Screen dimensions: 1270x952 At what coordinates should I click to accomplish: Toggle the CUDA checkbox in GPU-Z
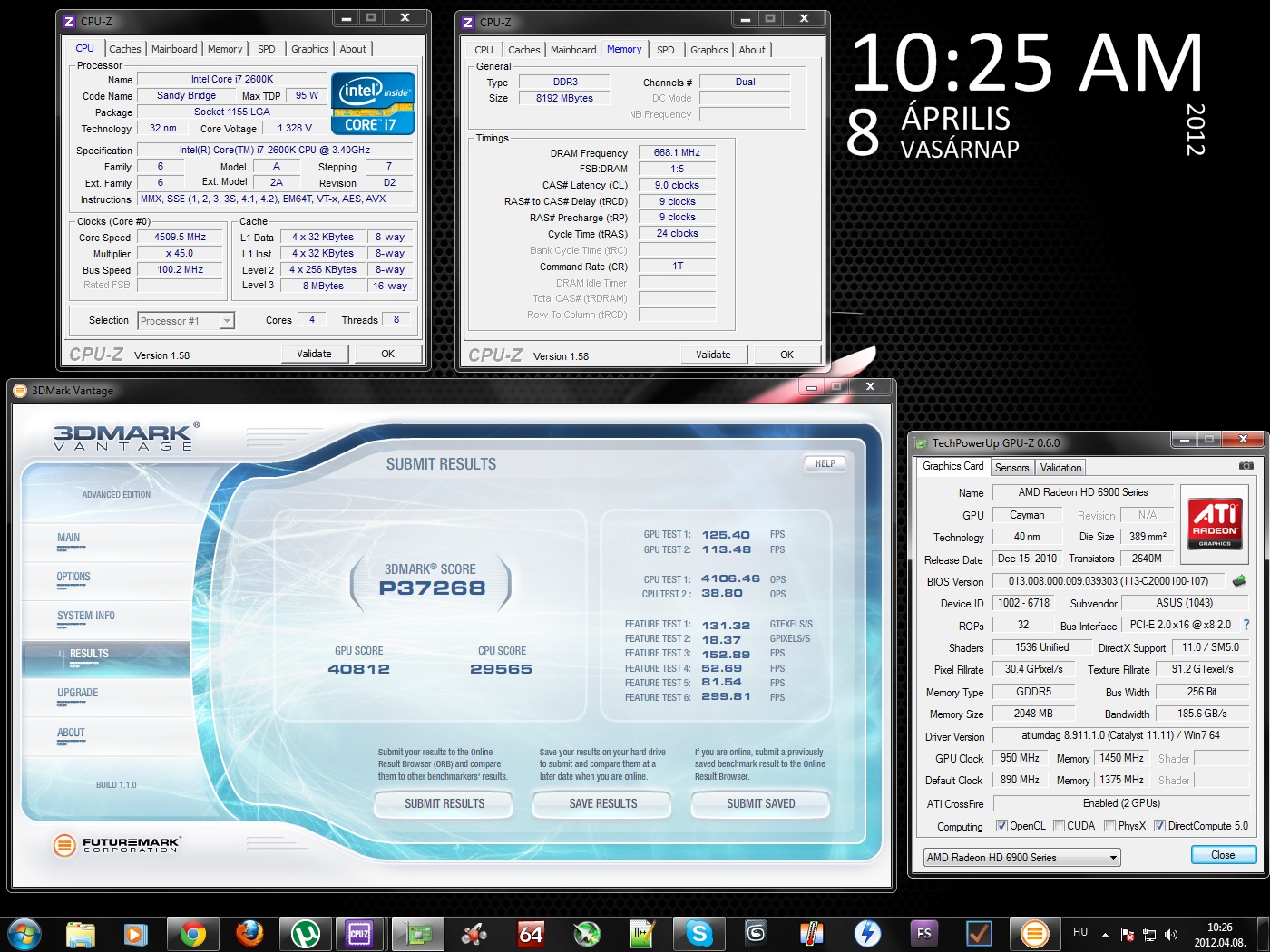(1059, 826)
